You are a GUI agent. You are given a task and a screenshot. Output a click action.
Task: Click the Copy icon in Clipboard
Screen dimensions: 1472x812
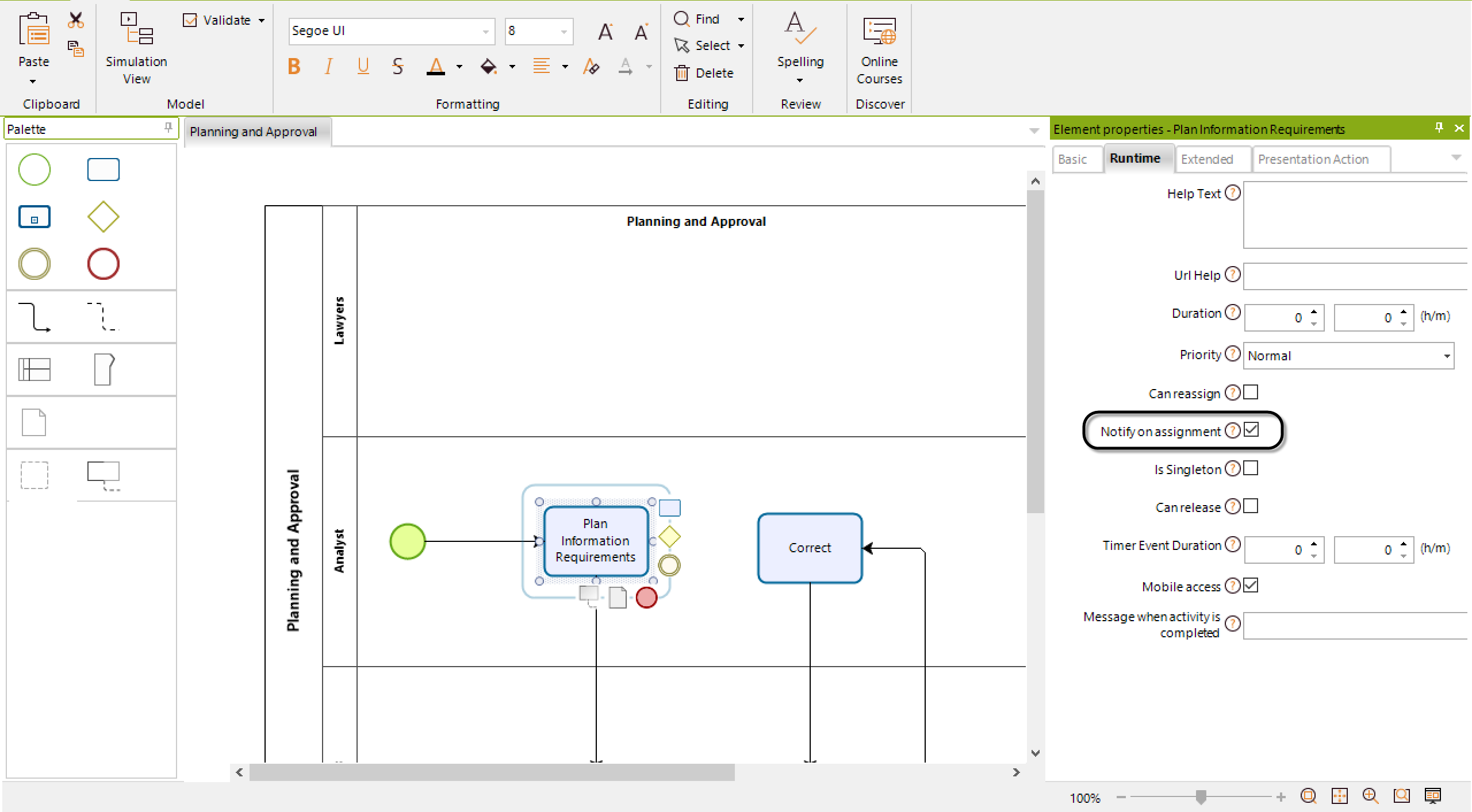(x=75, y=49)
